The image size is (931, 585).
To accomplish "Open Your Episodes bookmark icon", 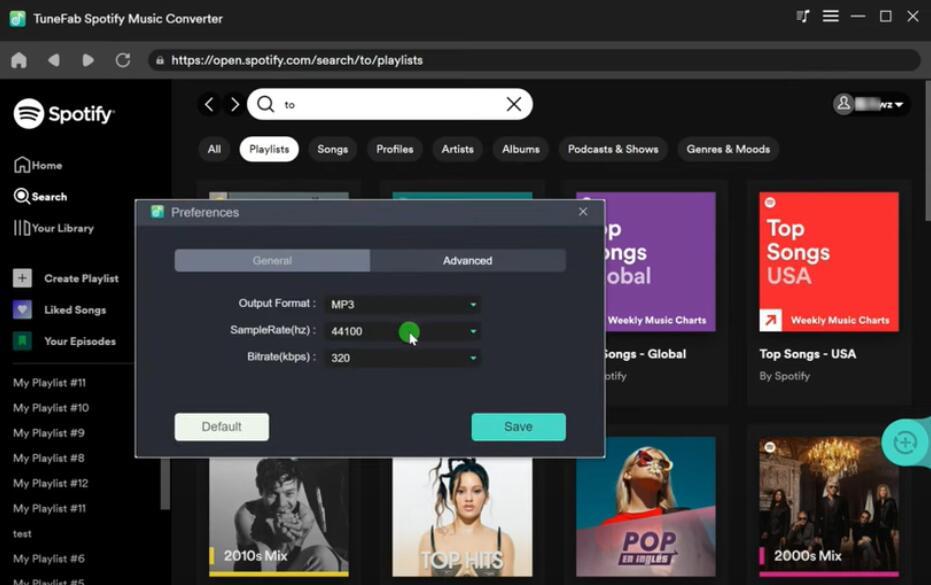I will [23, 341].
